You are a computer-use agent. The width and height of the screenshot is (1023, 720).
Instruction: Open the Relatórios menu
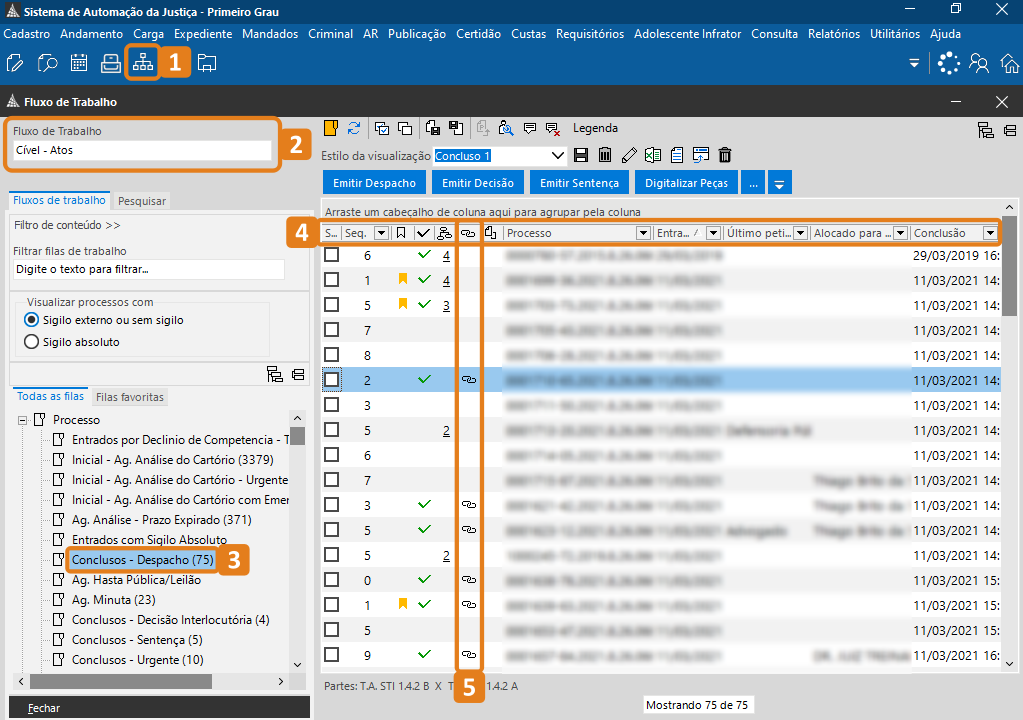coord(834,34)
